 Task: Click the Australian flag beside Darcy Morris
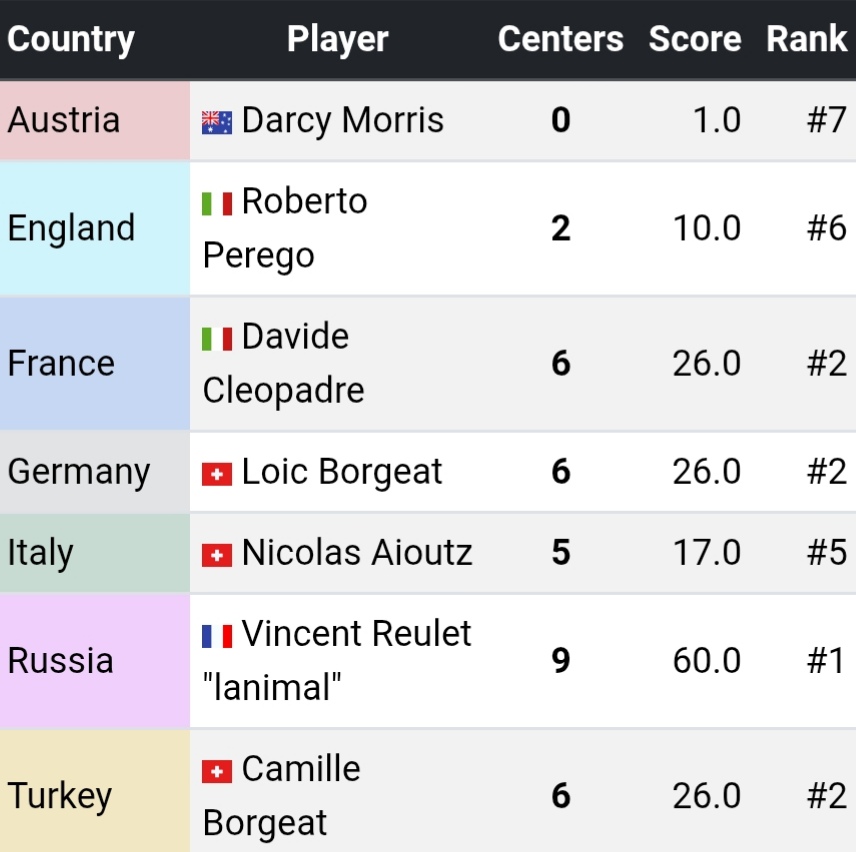217,122
